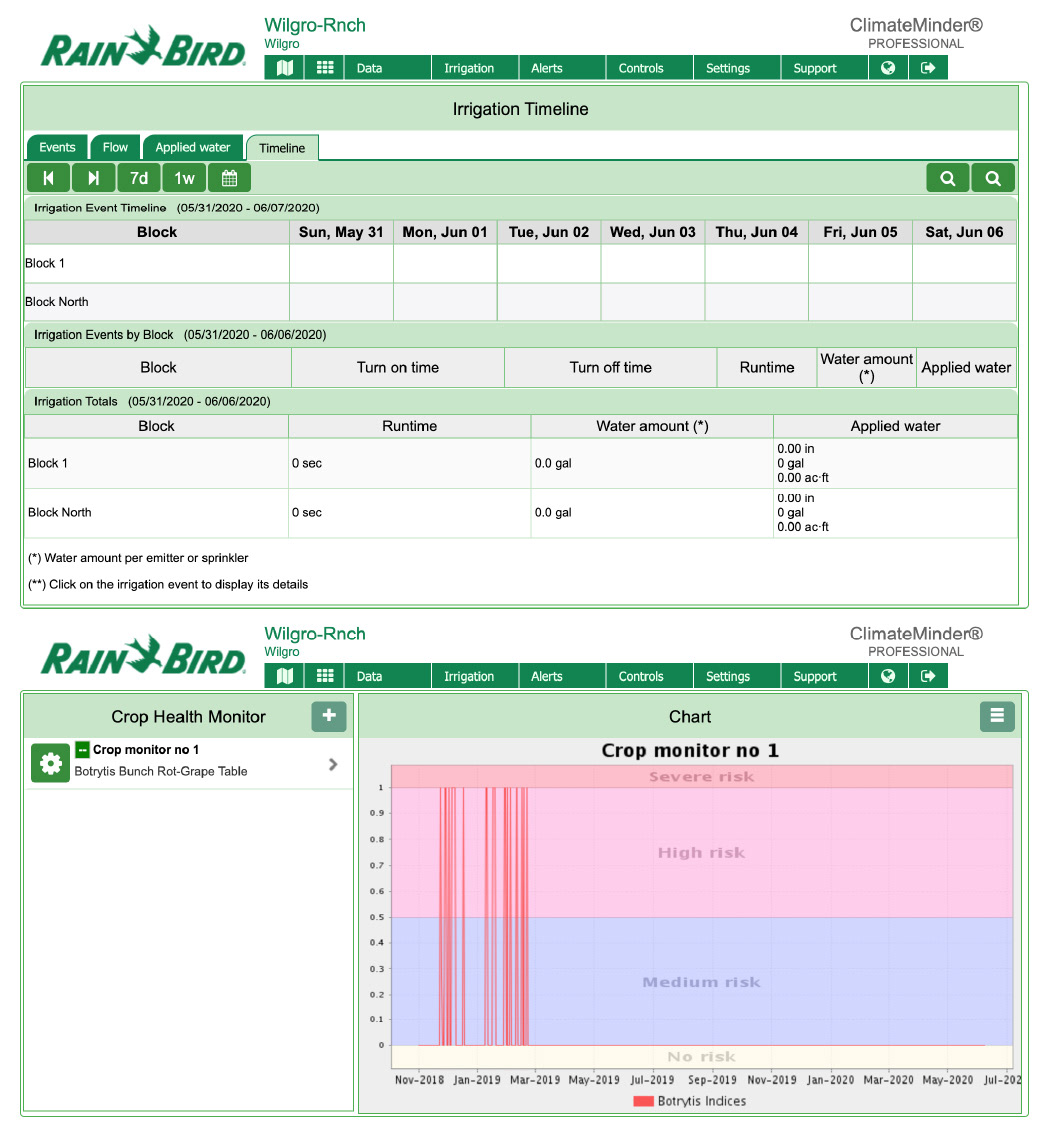This screenshot has height=1141, width=1051.
Task: Open Settings menu in lower navigation bar
Action: 737,676
